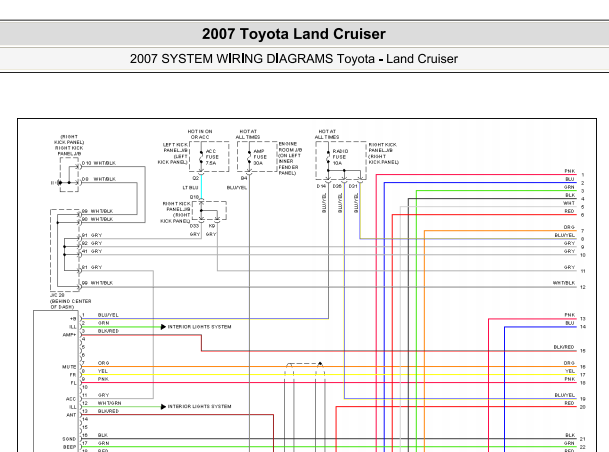Click BLU/YEL label below AMP fuse
The width and height of the screenshot is (609, 452).
tap(237, 188)
